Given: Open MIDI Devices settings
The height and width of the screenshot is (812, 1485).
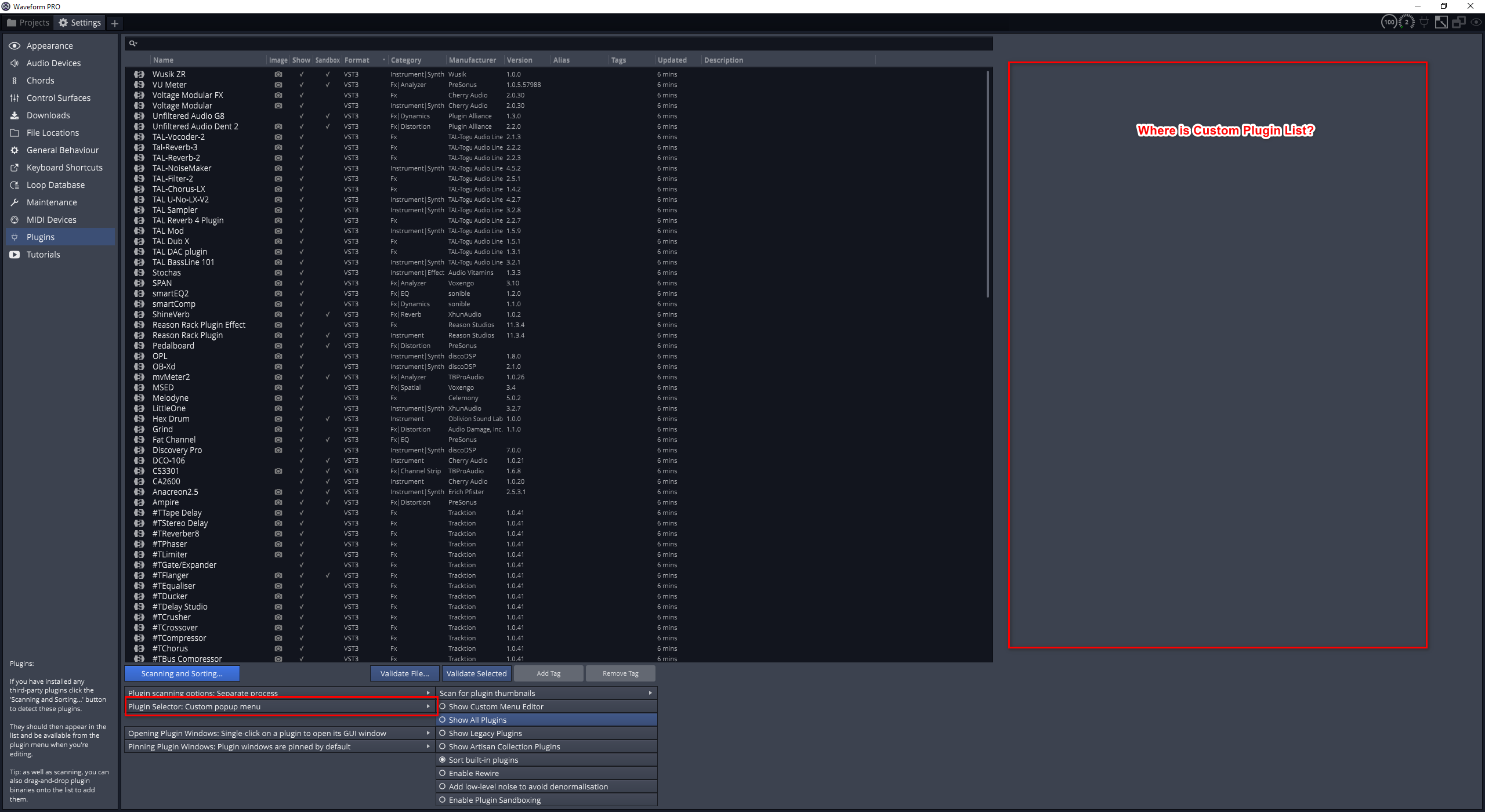Looking at the screenshot, I should tap(60, 220).
